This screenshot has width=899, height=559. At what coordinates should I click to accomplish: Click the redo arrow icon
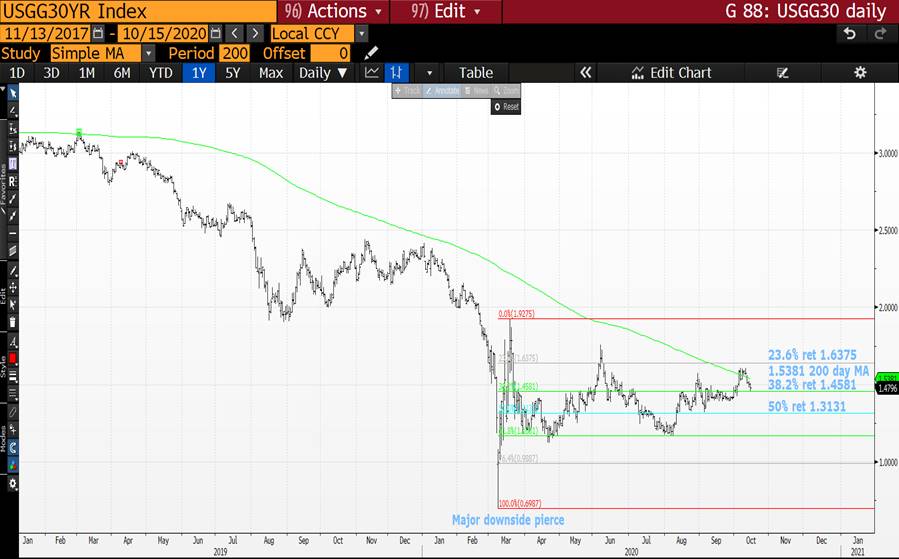point(880,33)
